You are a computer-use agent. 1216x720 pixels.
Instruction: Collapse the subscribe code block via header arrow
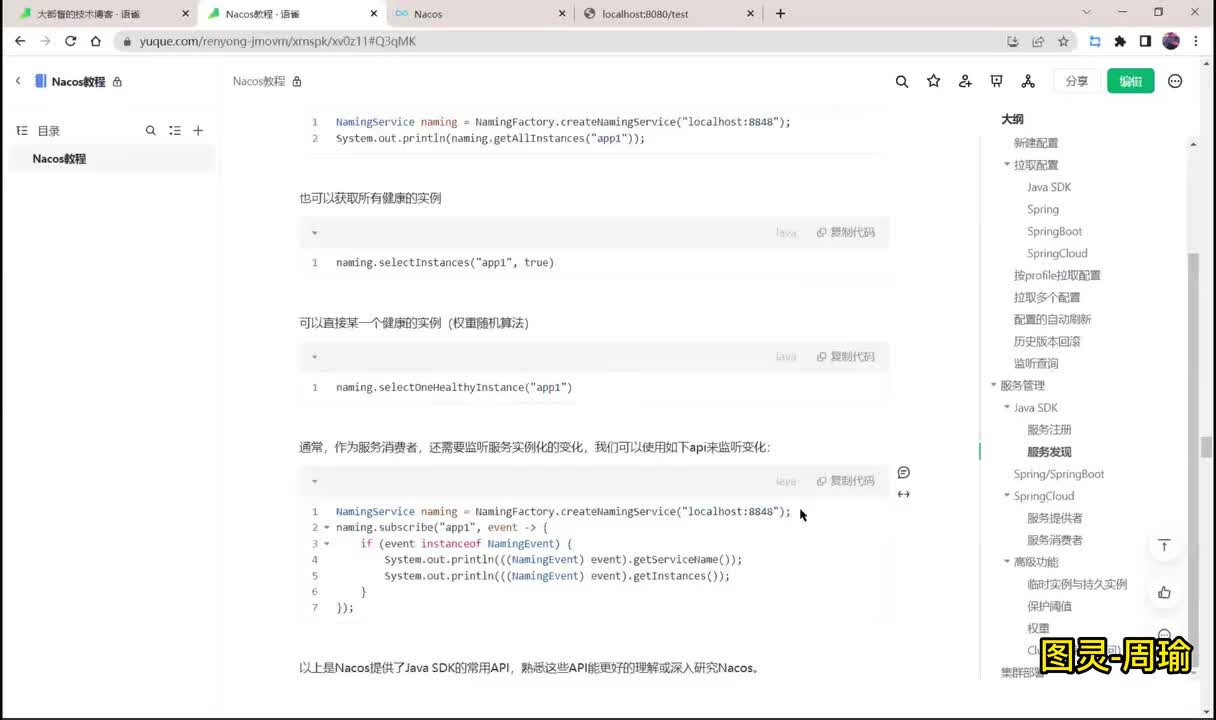(314, 481)
